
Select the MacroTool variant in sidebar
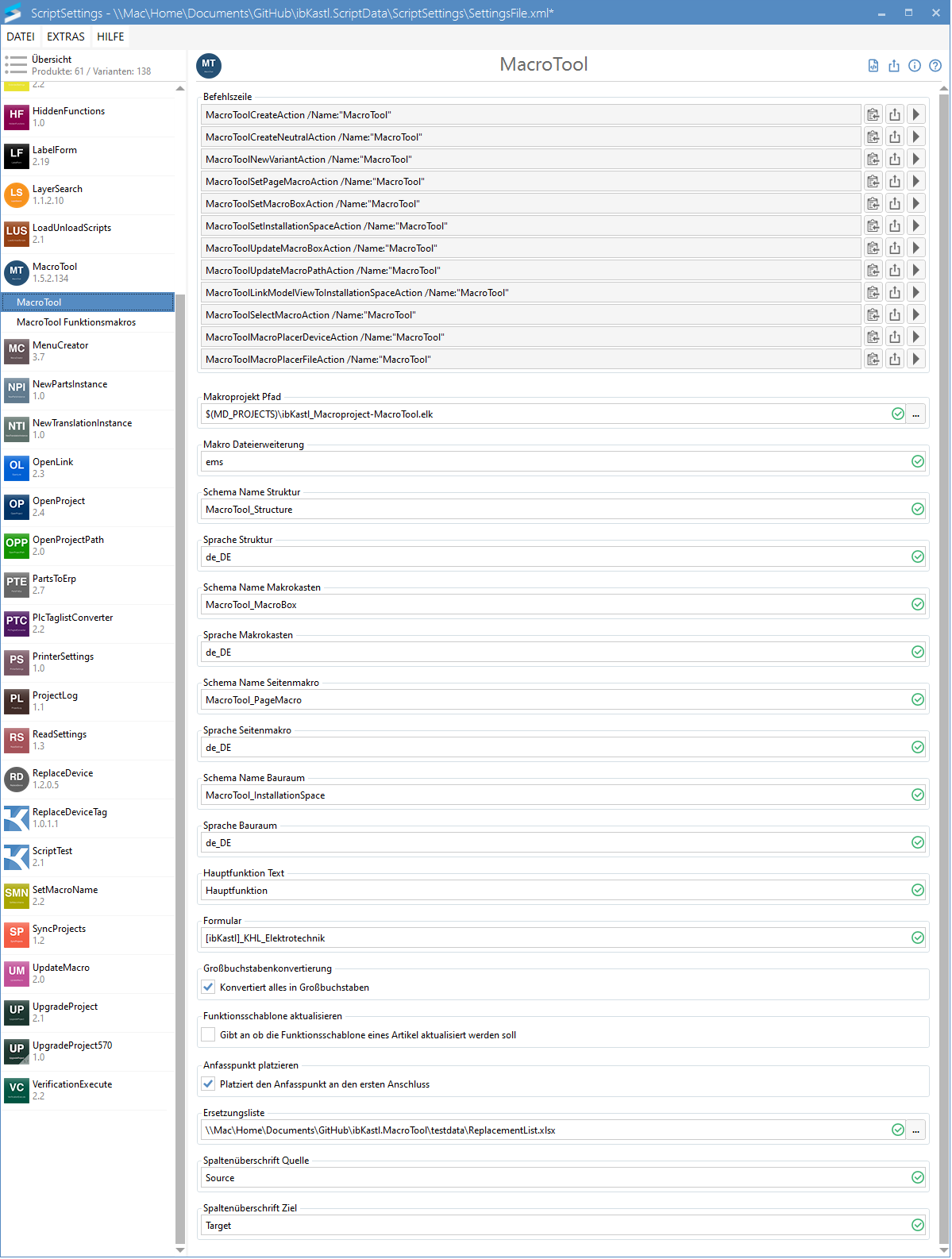pyautogui.click(x=87, y=302)
